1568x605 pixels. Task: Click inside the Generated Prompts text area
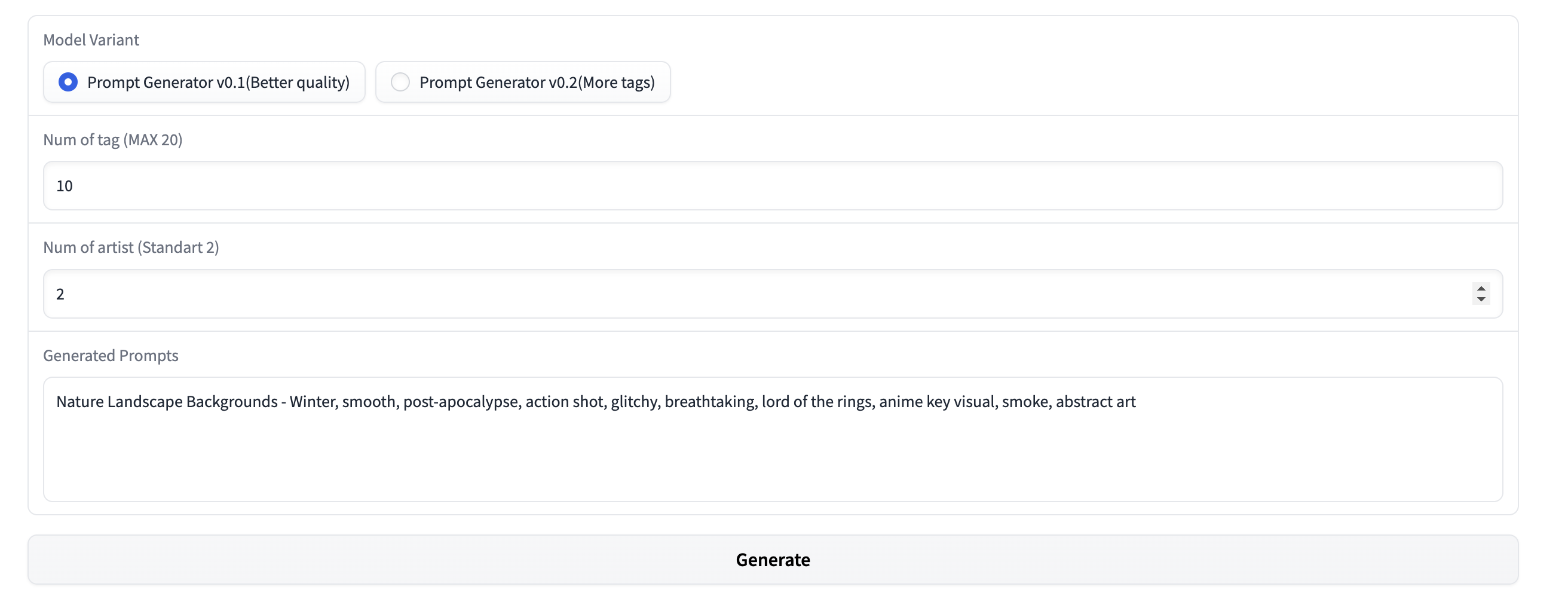click(773, 457)
